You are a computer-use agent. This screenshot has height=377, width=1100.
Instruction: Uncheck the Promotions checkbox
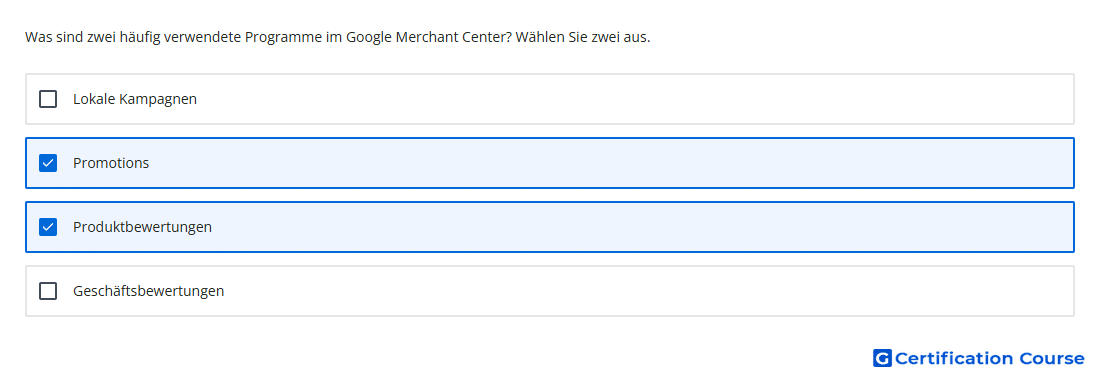(x=48, y=163)
